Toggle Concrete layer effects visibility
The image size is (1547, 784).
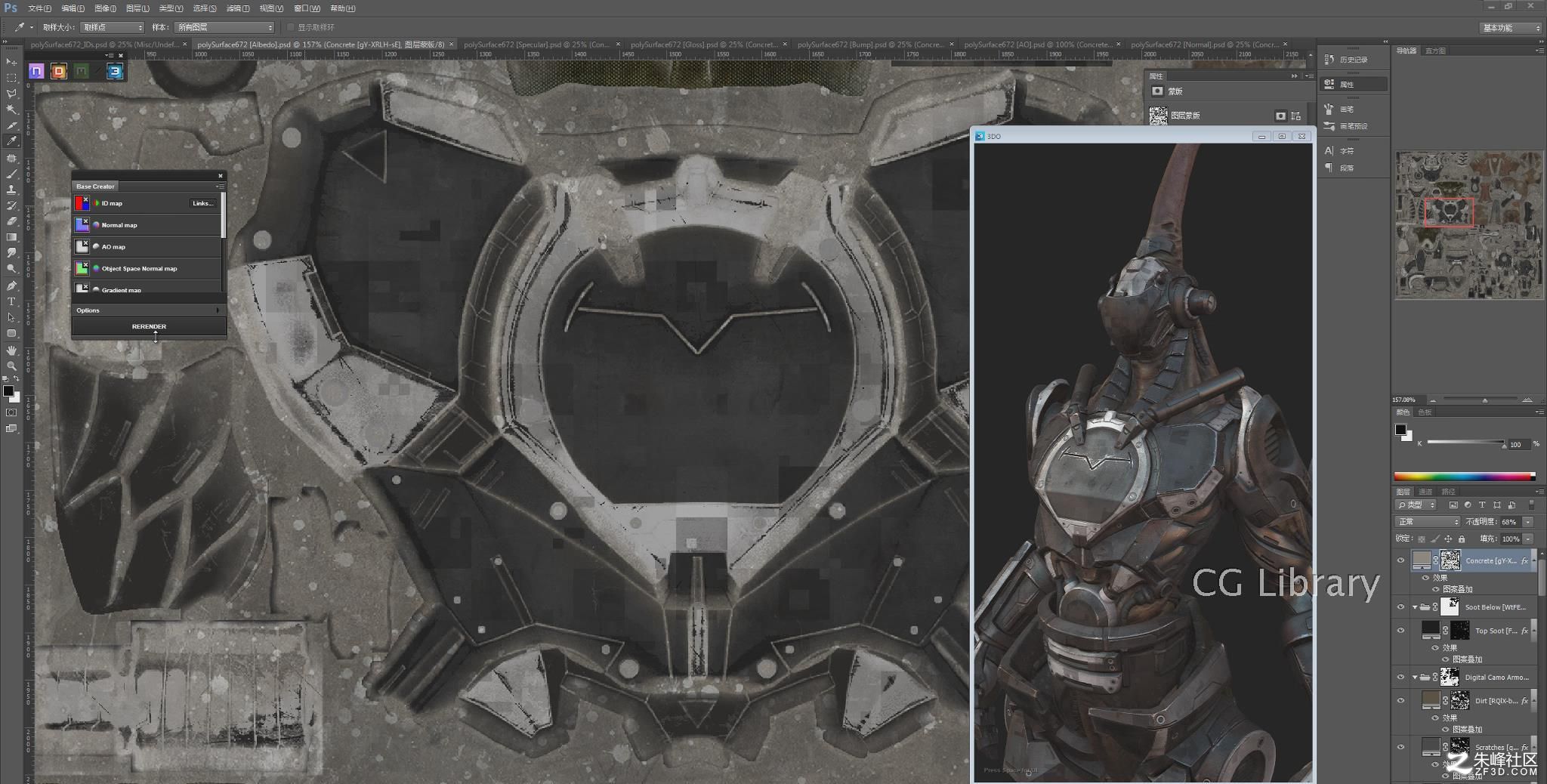[x=1425, y=578]
